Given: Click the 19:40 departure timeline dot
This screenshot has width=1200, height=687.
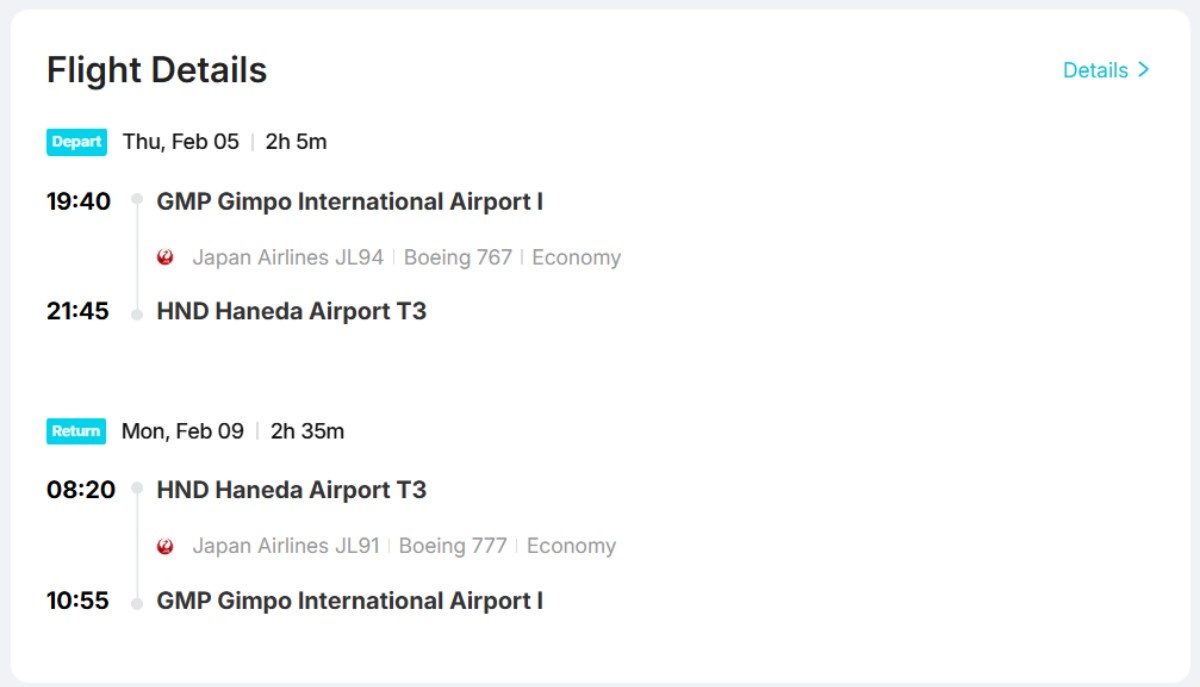Looking at the screenshot, I should coord(137,200).
